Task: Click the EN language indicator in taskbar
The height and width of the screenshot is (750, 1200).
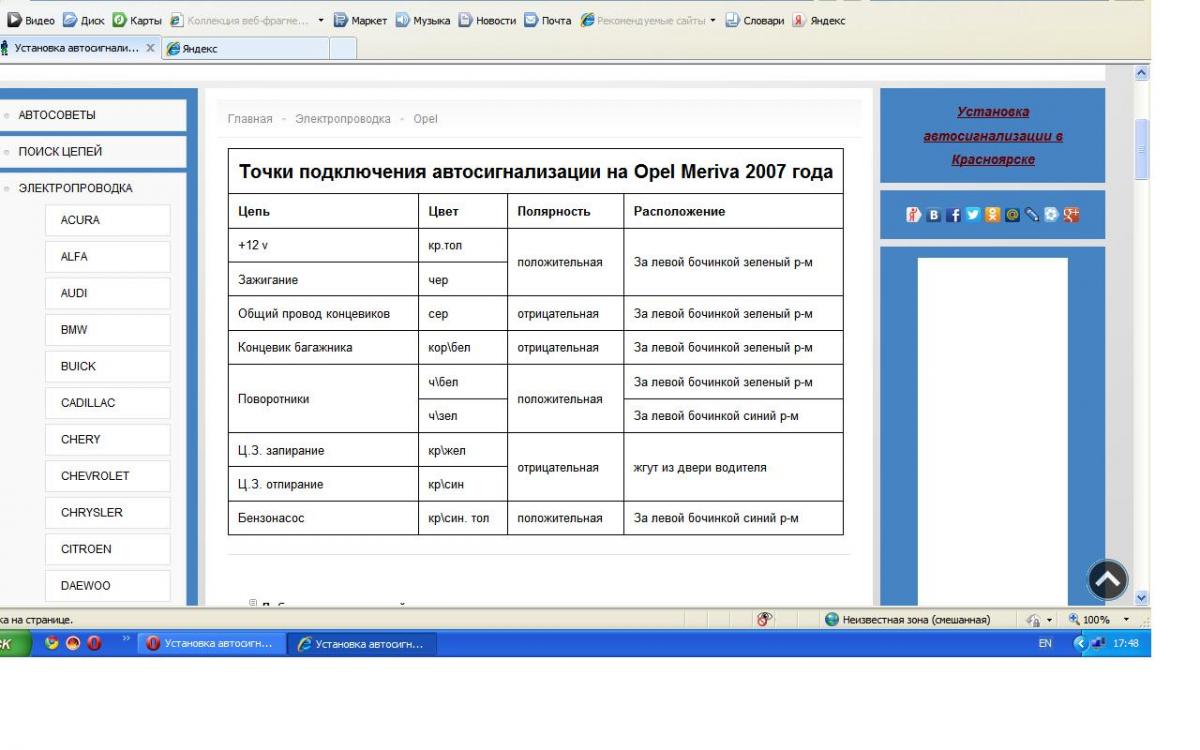Action: tap(1045, 643)
